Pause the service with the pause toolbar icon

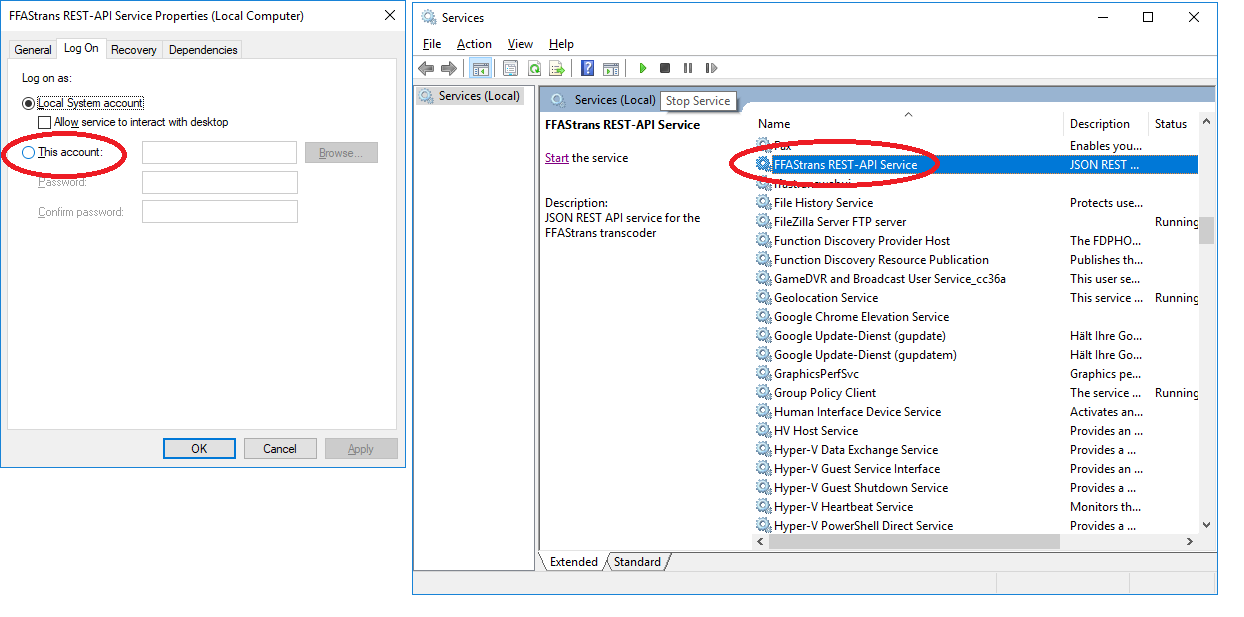coord(688,68)
